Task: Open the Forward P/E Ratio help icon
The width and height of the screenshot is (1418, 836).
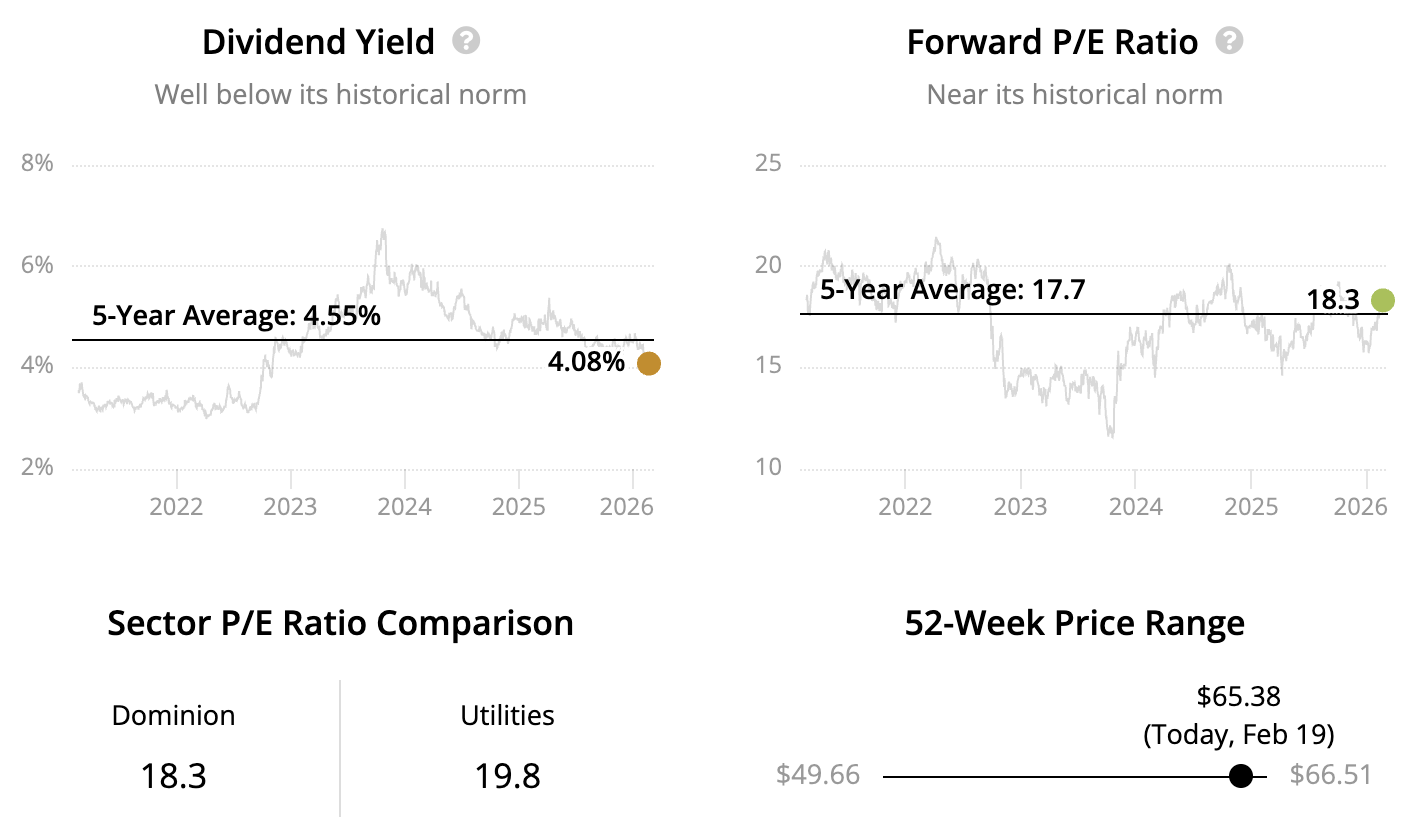Action: click(1229, 41)
